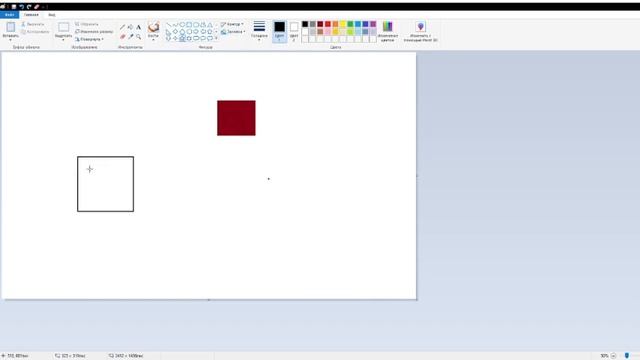Expand the shapes gallery with bottom arrow
Image resolution: width=640 pixels, height=360 pixels.
pos(216,38)
